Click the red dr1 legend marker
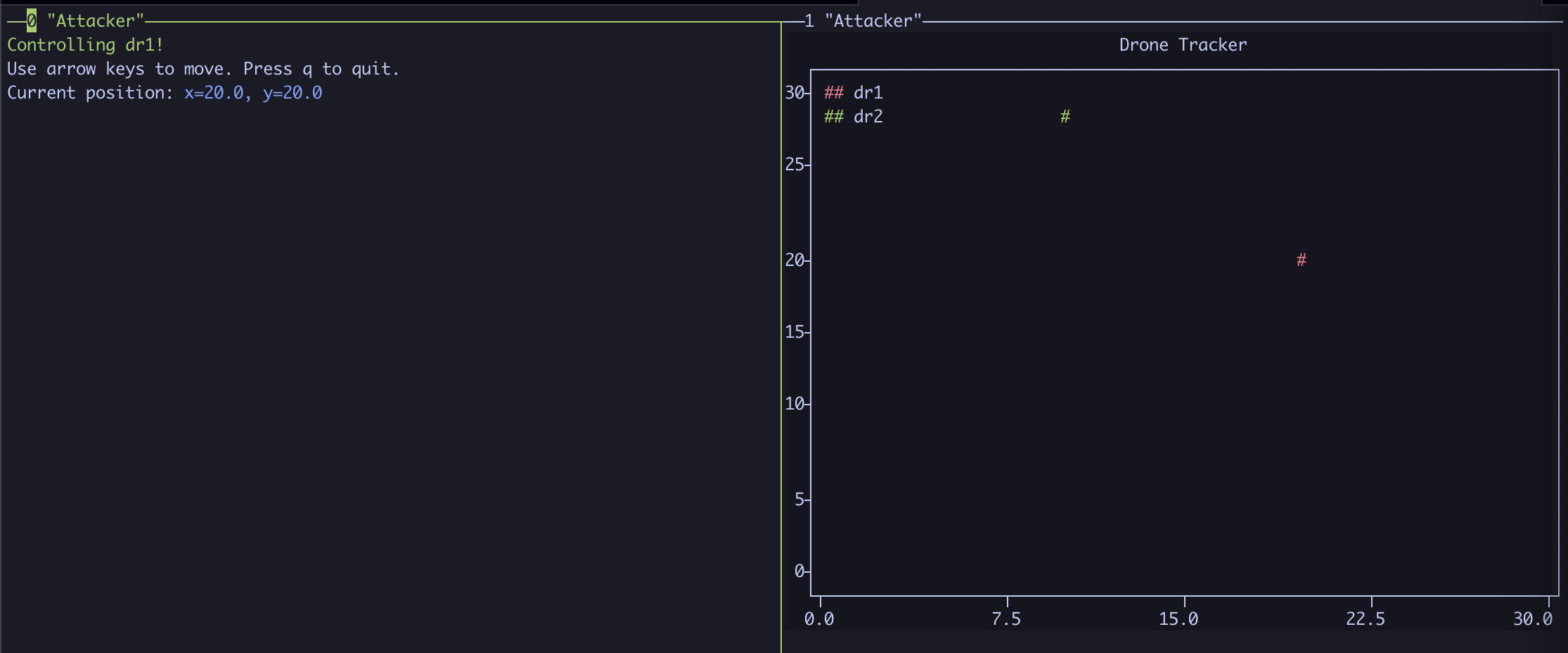 tap(834, 93)
